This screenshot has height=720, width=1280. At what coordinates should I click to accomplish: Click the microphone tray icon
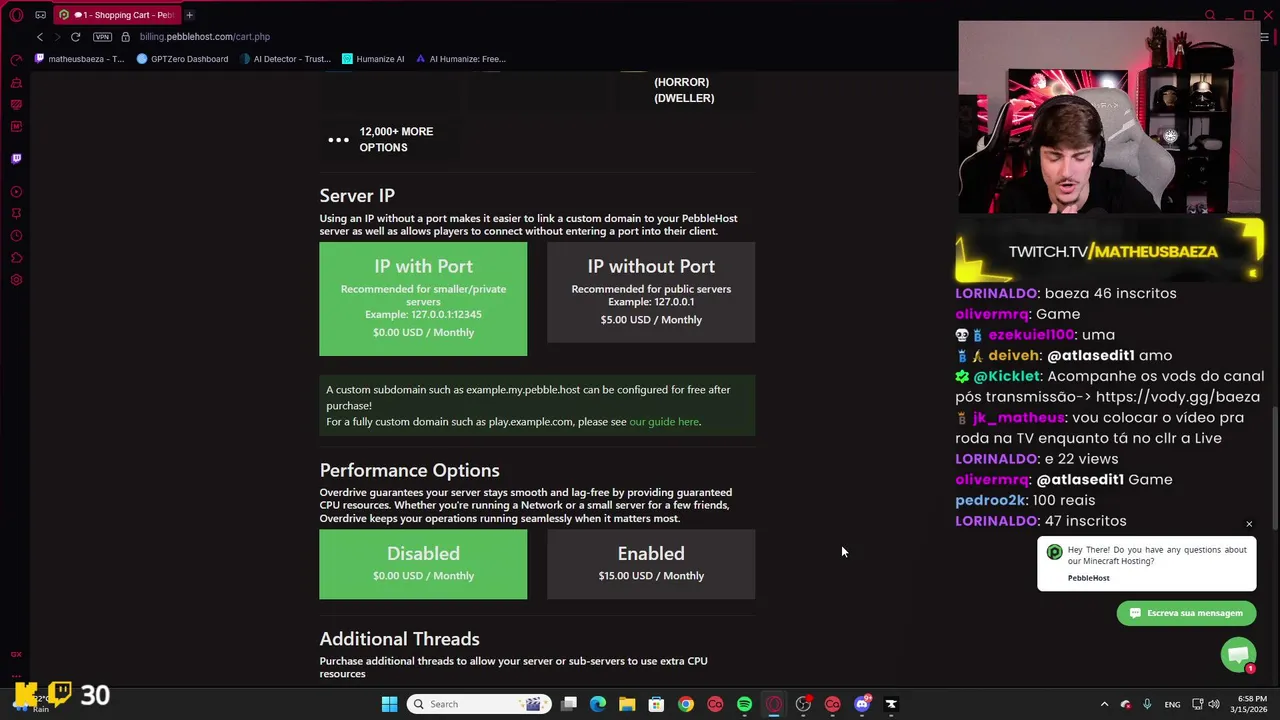point(1147,704)
